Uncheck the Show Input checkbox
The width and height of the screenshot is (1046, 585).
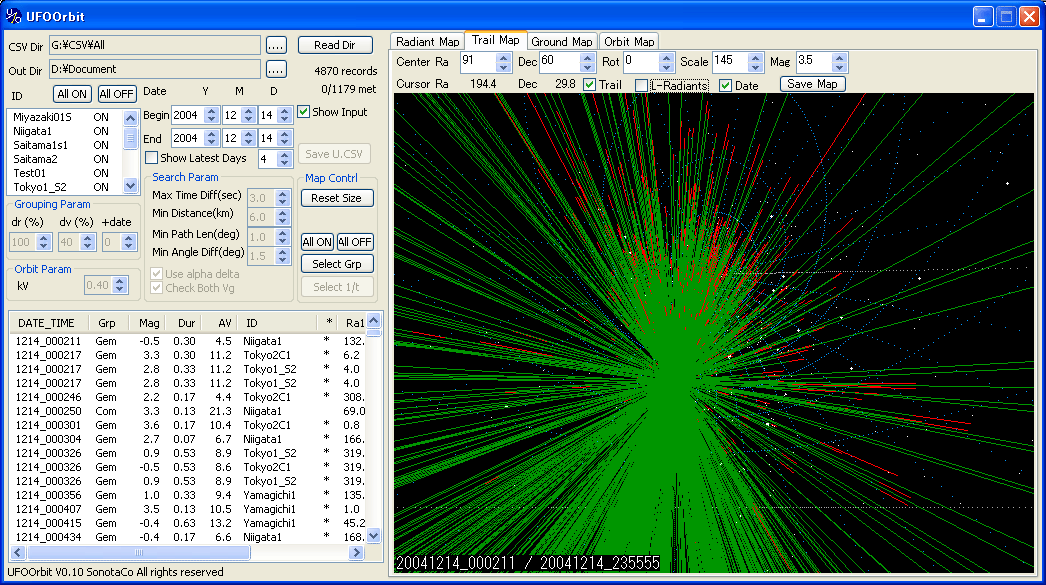point(304,112)
